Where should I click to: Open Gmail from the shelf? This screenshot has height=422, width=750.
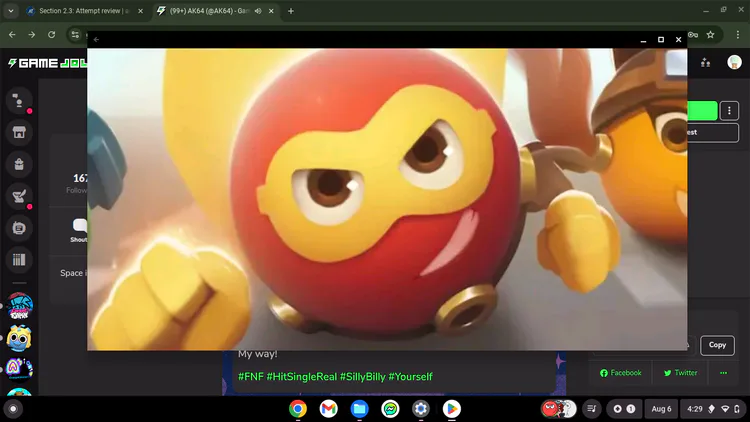[x=329, y=409]
